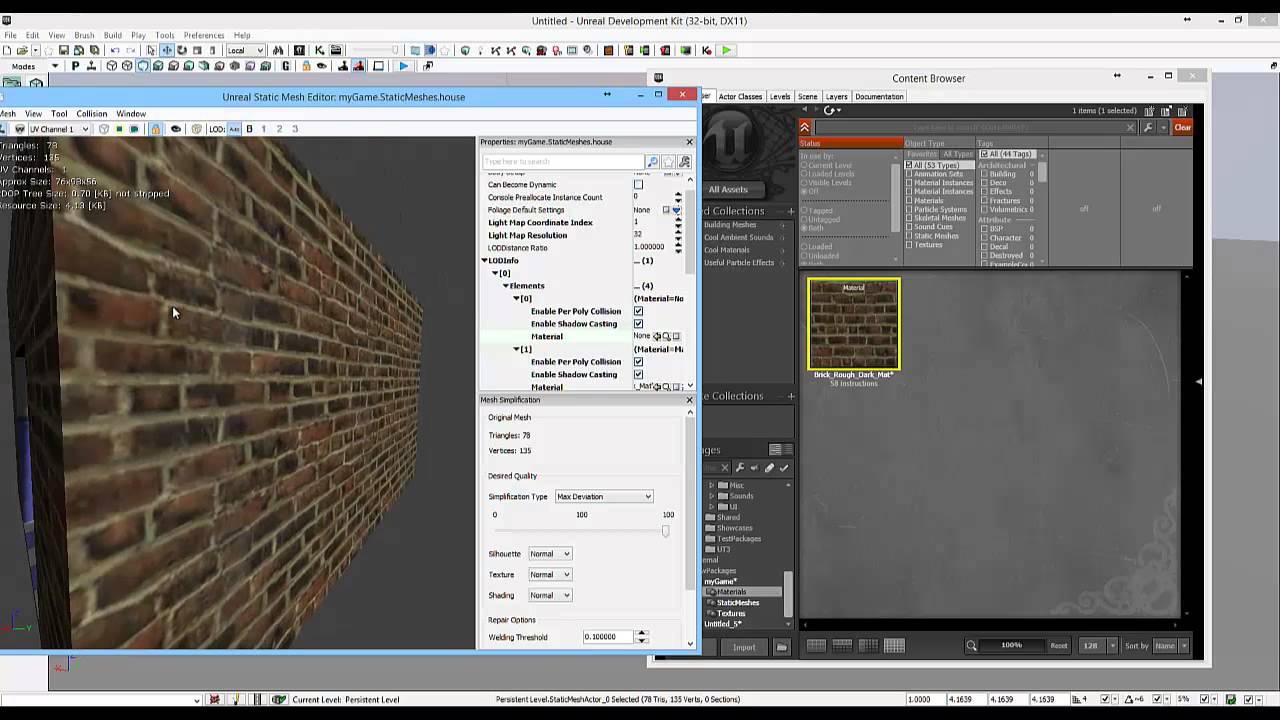Click the eye icon in mesh editor toolbar
Viewport: 1280px width, 720px height.
click(x=176, y=129)
